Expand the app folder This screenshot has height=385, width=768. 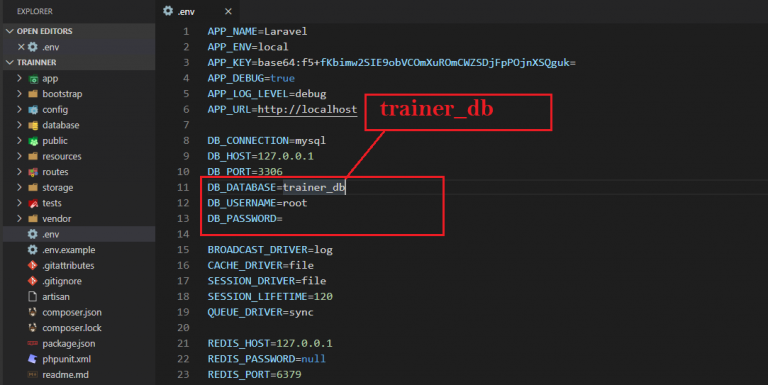tap(19, 78)
